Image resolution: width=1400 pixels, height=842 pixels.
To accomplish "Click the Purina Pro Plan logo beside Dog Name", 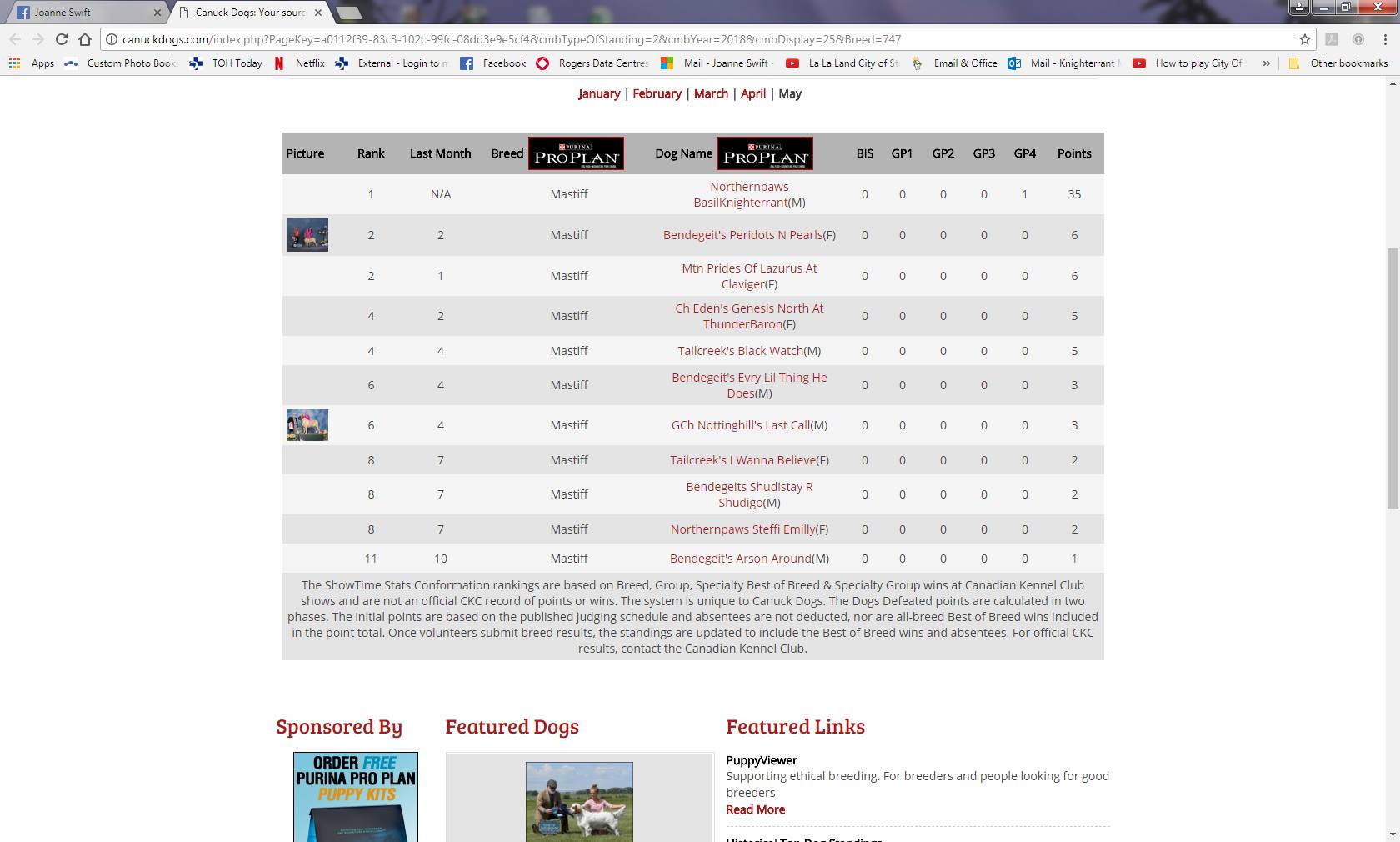I will (x=765, y=153).
